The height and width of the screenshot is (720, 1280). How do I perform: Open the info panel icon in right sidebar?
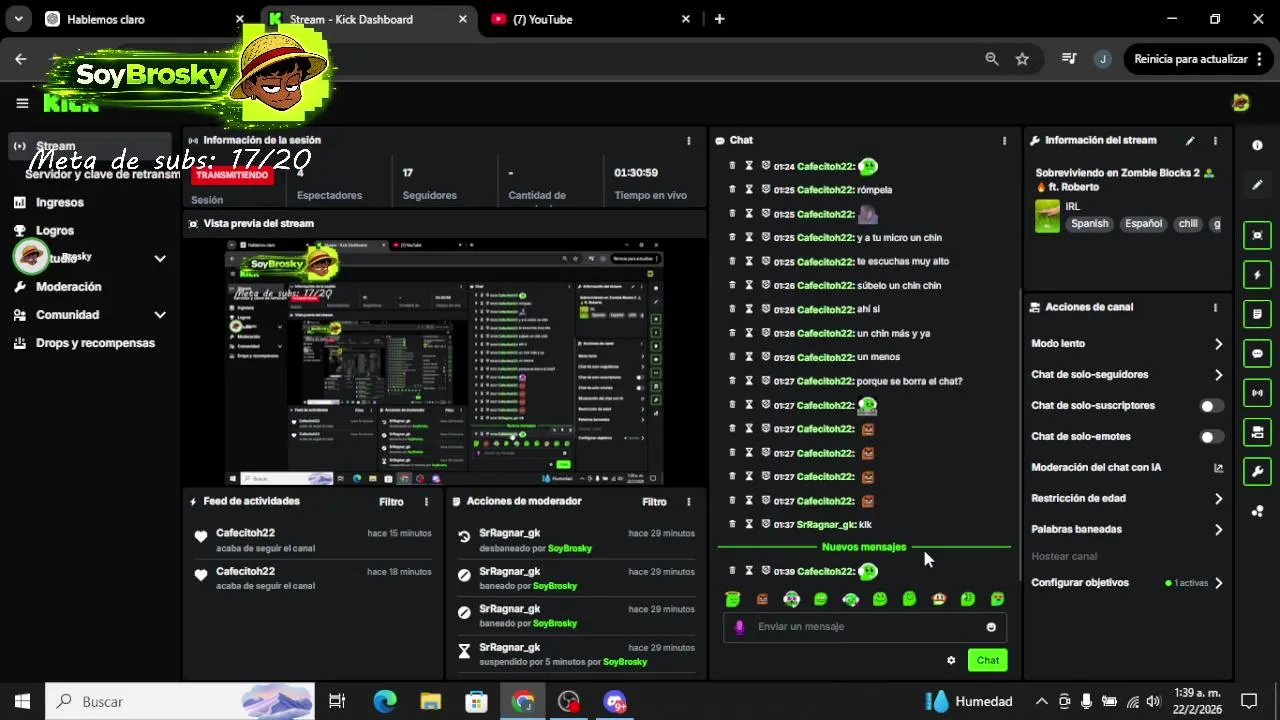[x=1257, y=145]
